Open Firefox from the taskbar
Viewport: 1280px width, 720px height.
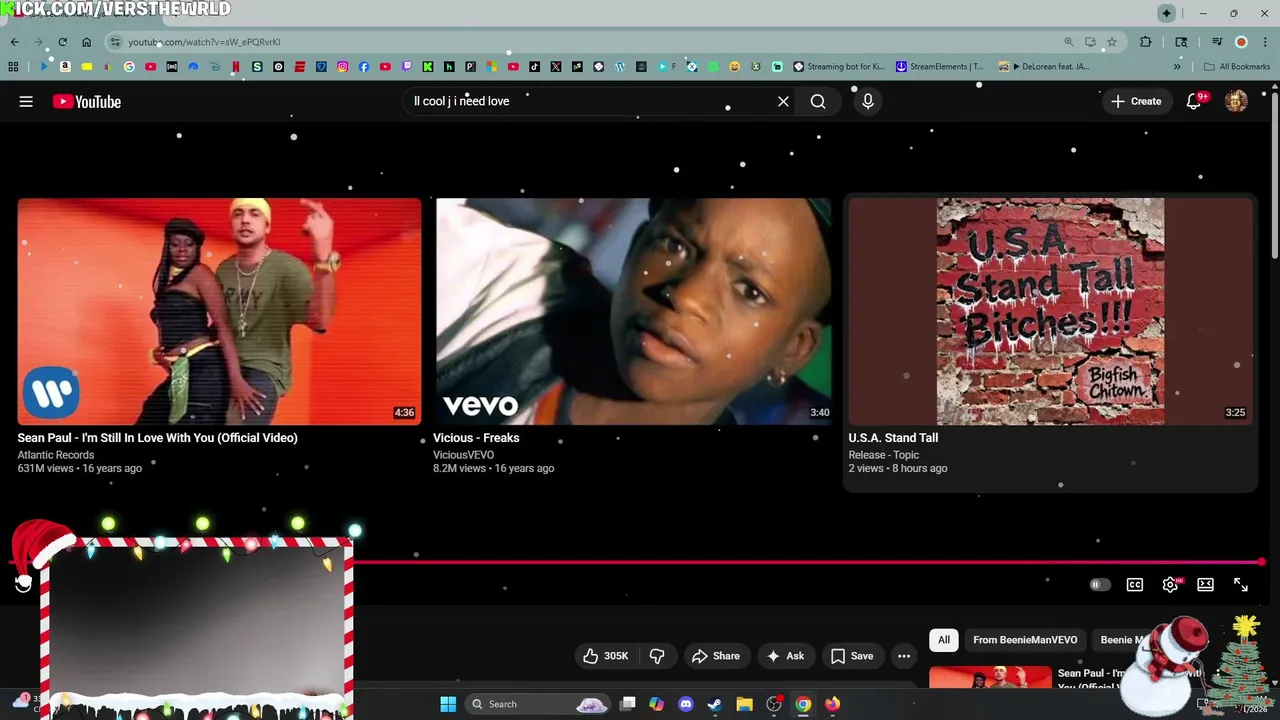pos(832,704)
